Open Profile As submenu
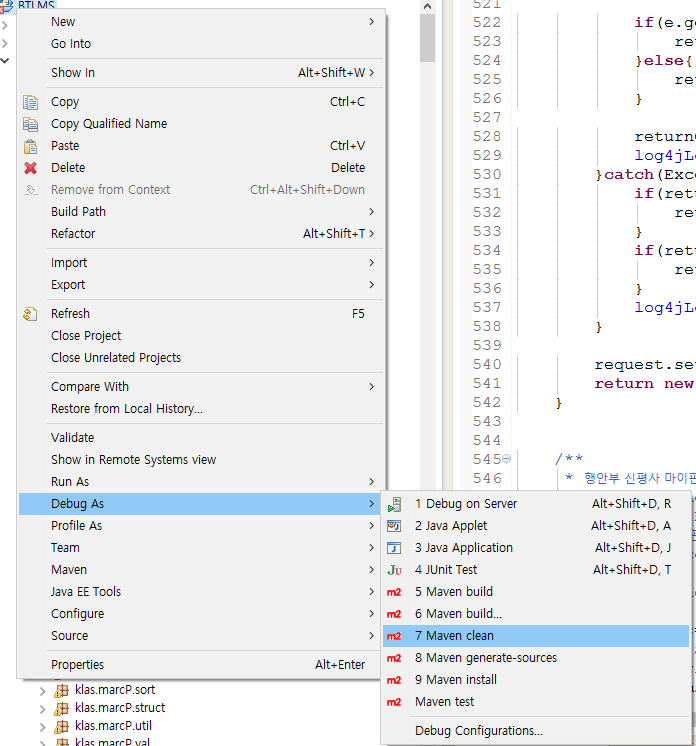The height and width of the screenshot is (746, 696). pyautogui.click(x=201, y=526)
